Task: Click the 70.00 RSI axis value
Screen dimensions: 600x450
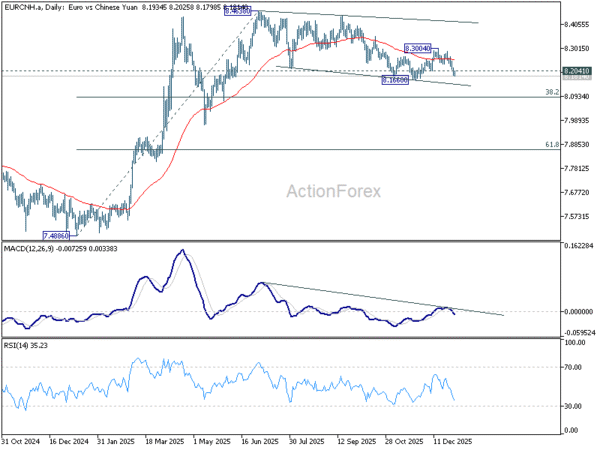Action: 573,367
